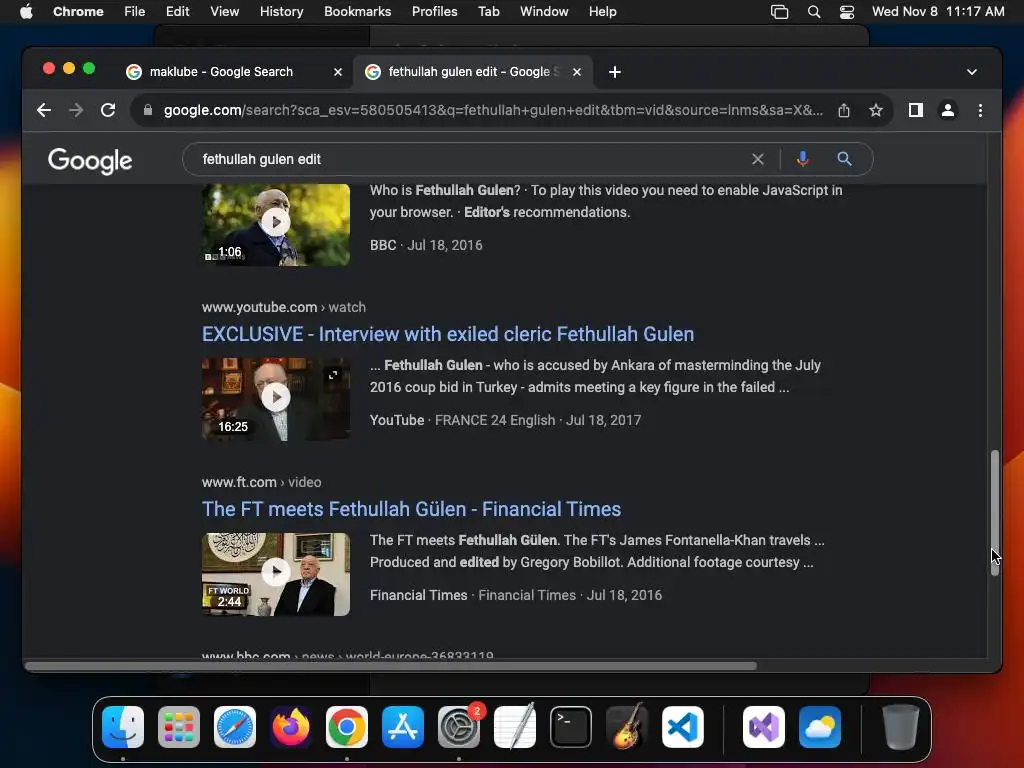
Task: Open Finder from the dock
Action: tap(123, 727)
